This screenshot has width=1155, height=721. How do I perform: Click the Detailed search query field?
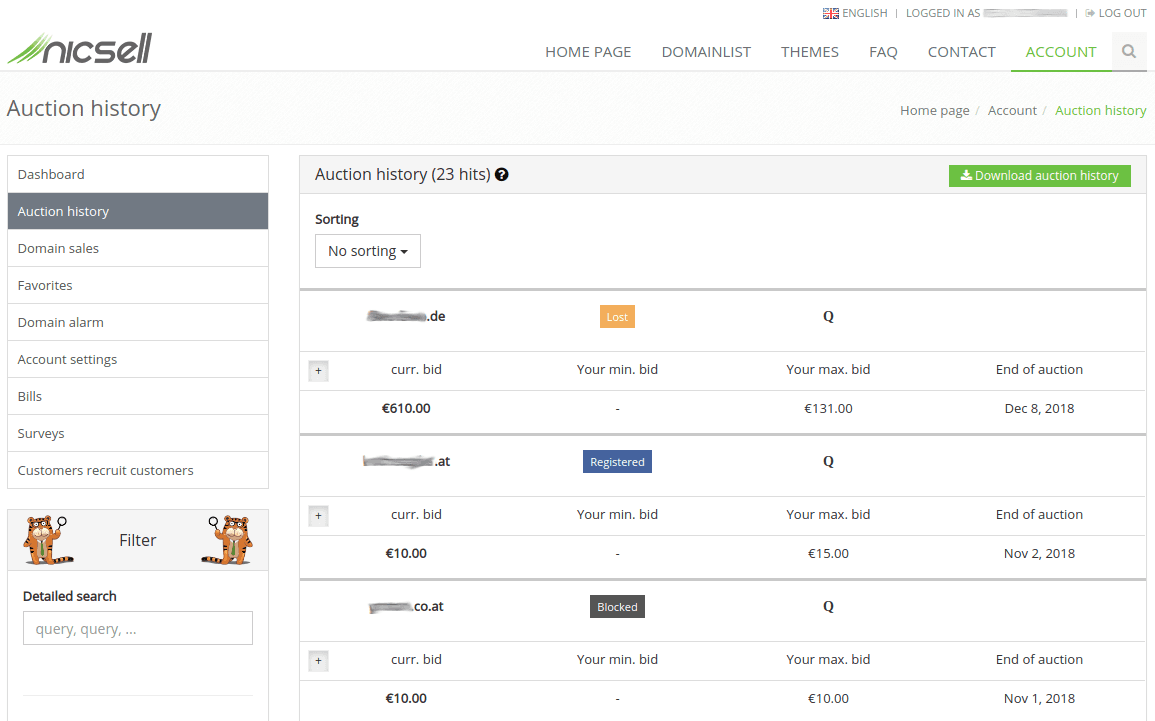pos(138,628)
